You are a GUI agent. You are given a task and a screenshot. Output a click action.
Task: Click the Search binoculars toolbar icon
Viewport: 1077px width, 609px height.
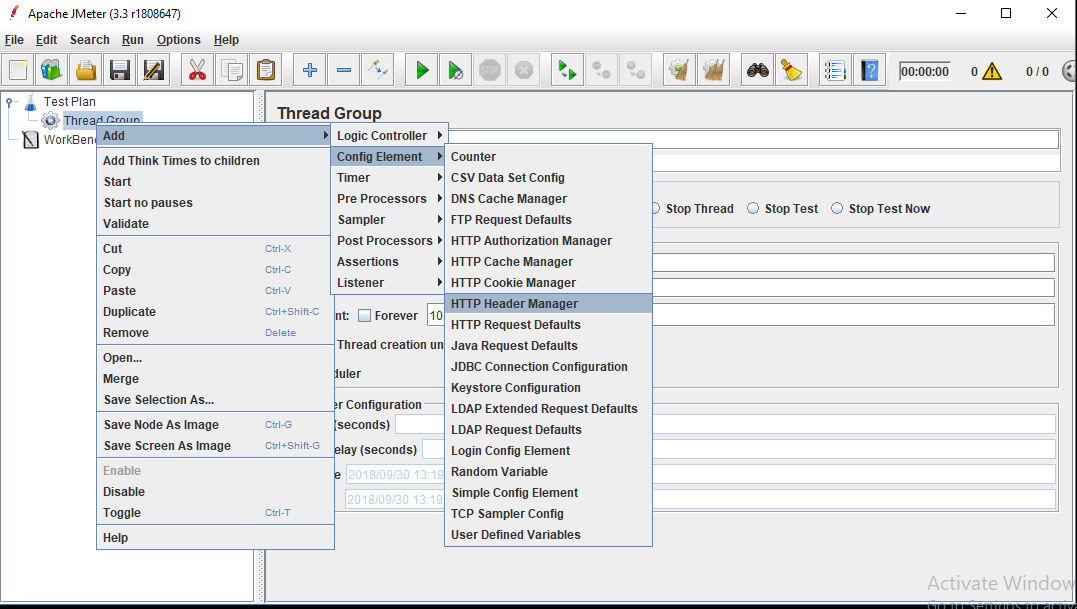pyautogui.click(x=758, y=69)
